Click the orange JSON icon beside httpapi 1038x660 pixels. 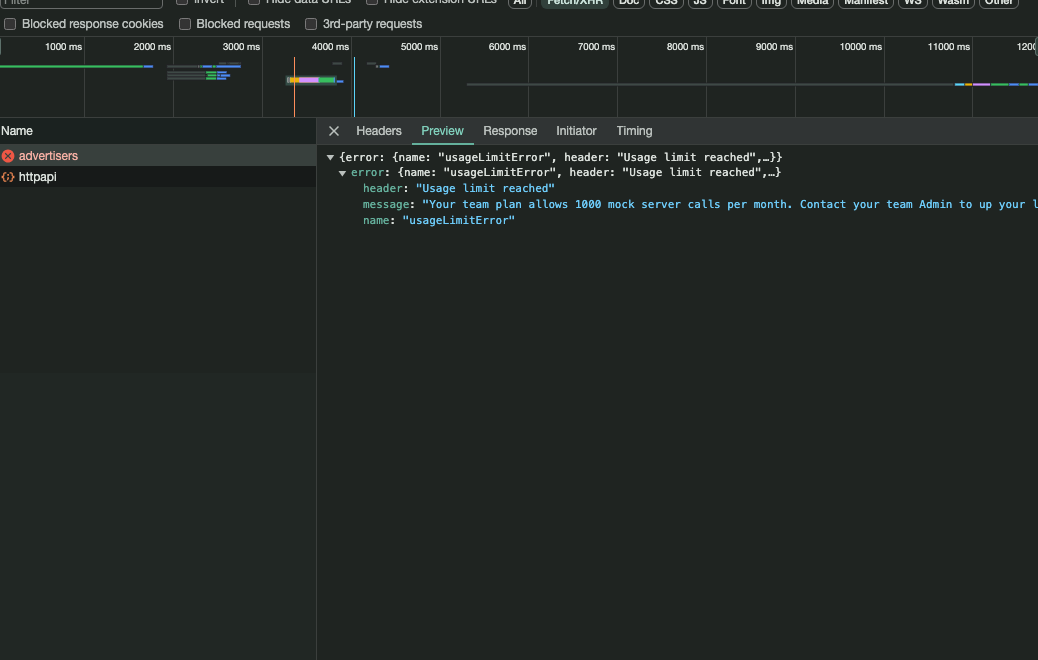point(8,177)
